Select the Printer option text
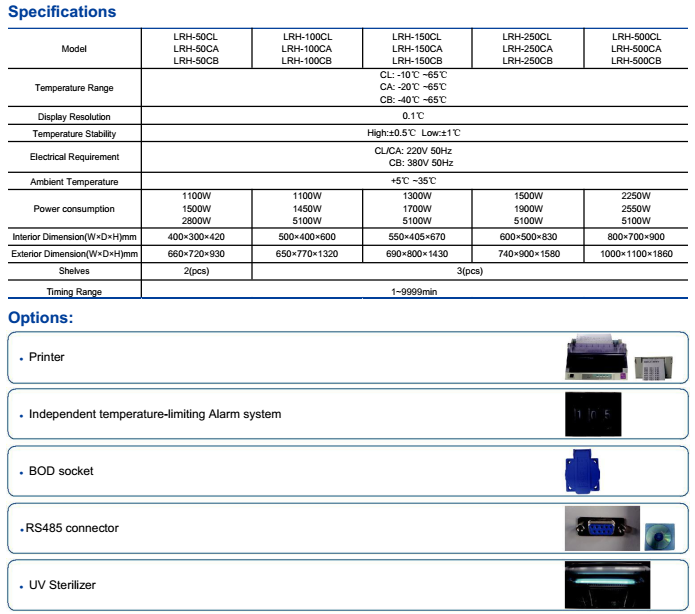Image resolution: width=695 pixels, height=614 pixels. coord(47,357)
